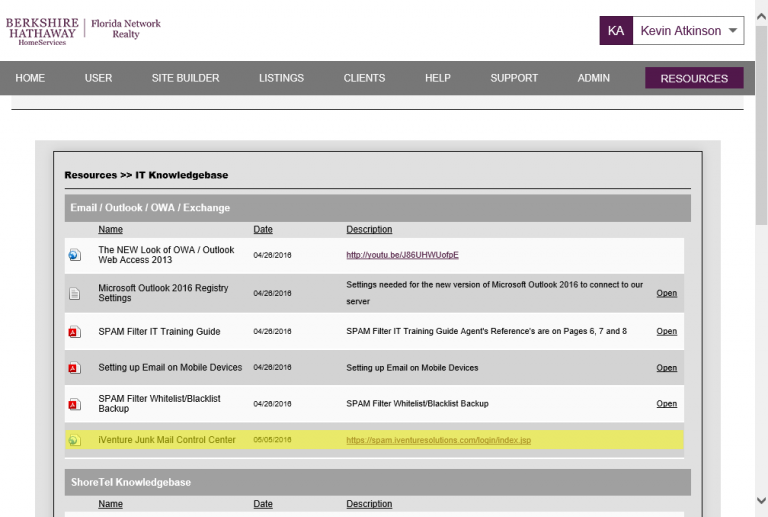Open the RESOURCES menu tab
This screenshot has width=768, height=517.
click(x=694, y=78)
